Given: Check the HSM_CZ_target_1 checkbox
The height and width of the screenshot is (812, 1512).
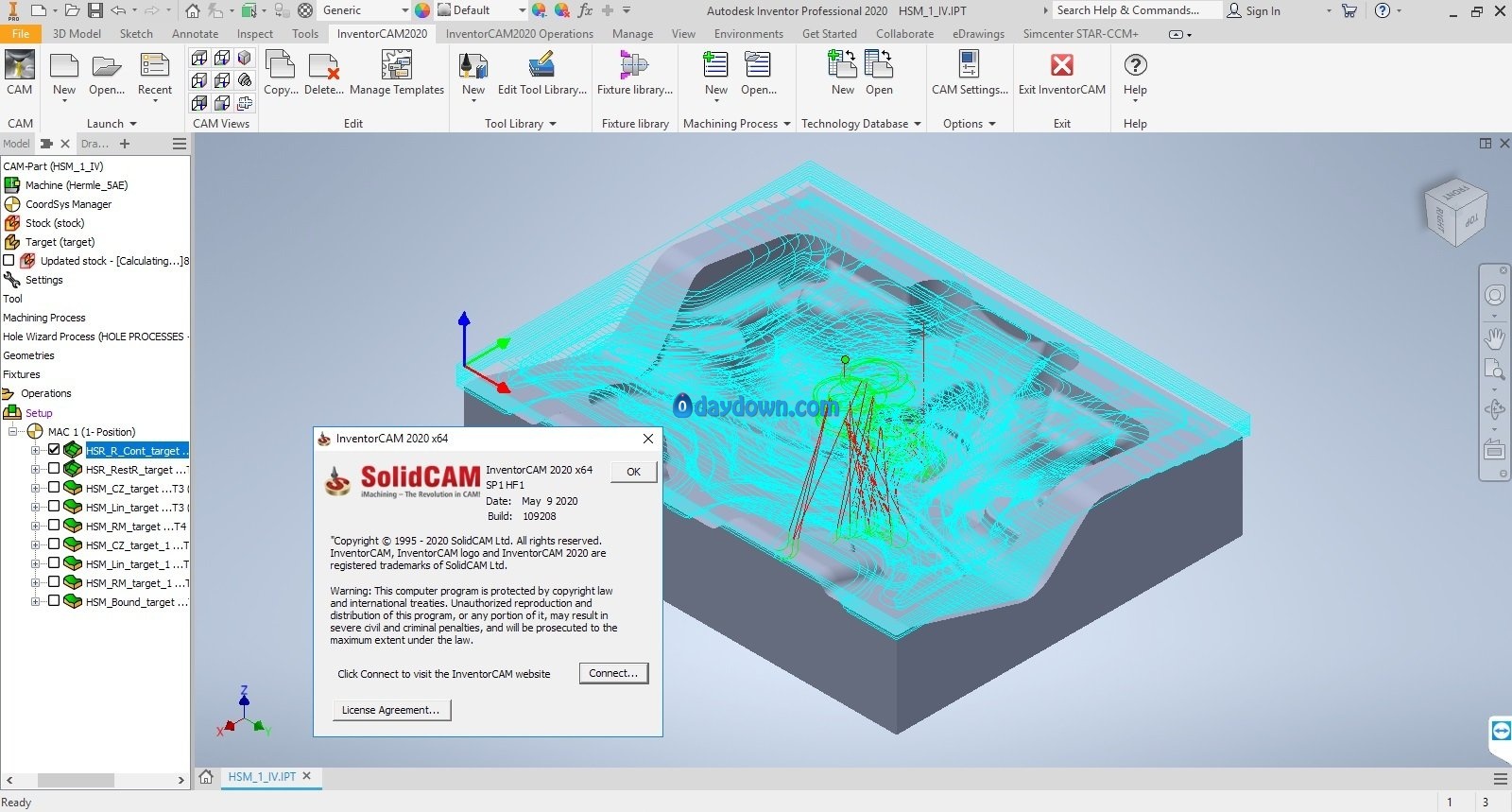Looking at the screenshot, I should coord(54,544).
